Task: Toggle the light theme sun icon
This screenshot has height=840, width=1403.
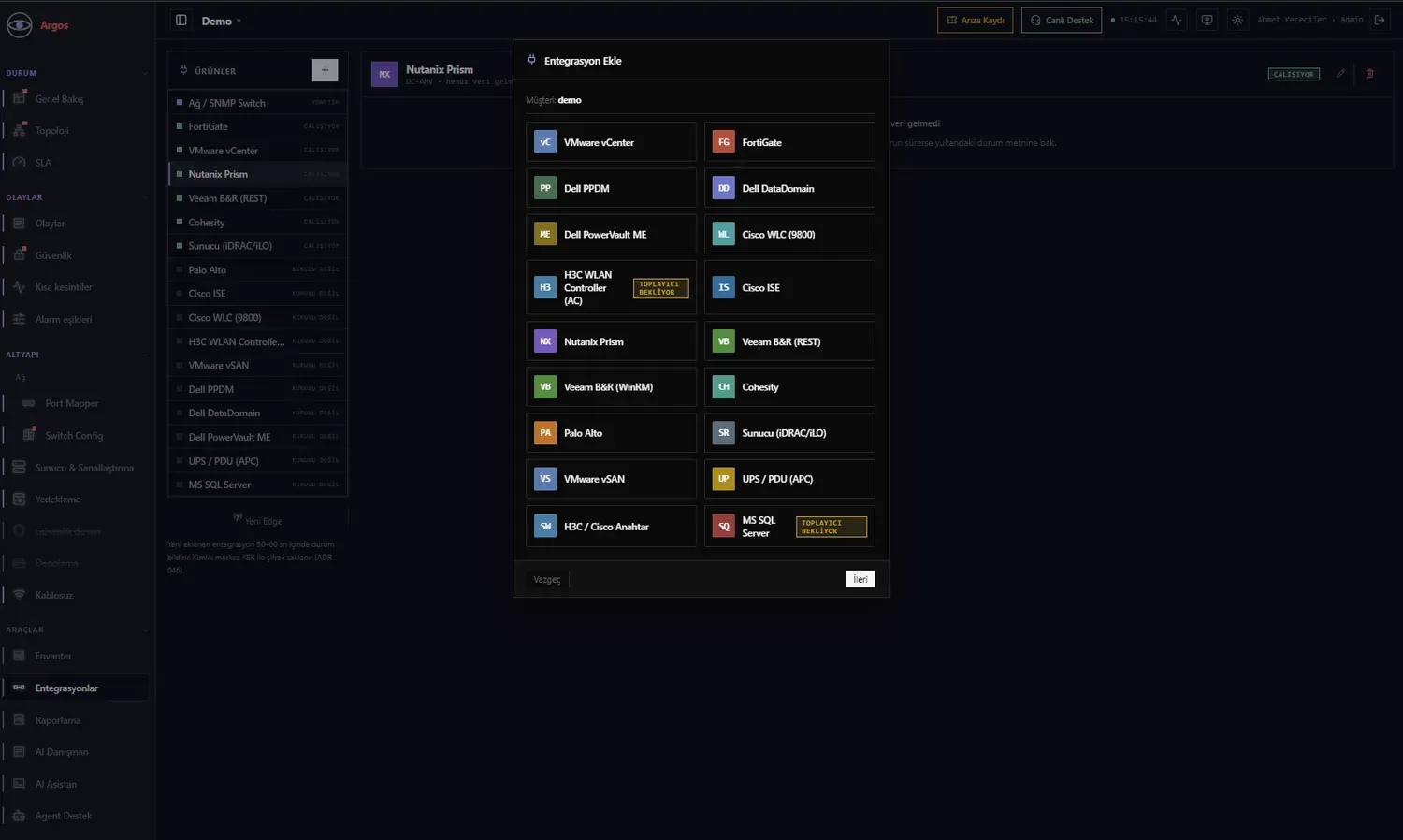Action: 1237,20
